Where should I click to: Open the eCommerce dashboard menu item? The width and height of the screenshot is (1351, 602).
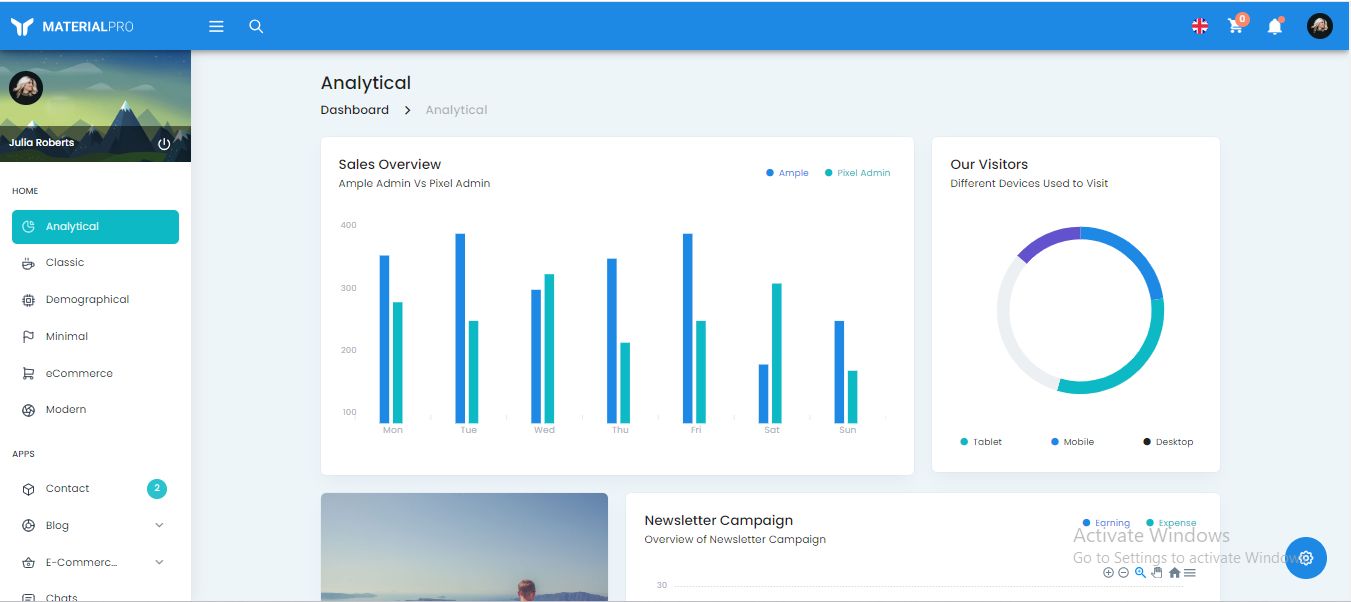pyautogui.click(x=79, y=373)
